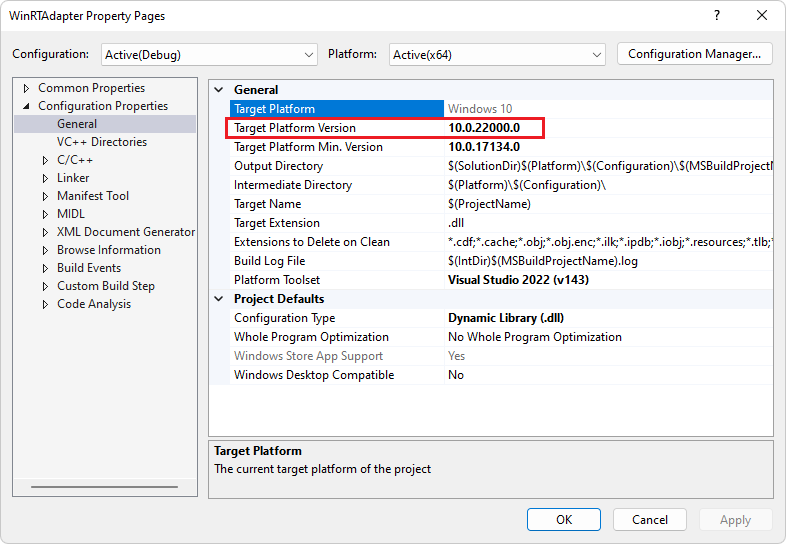786x544 pixels.
Task: Expand the Code Analysis node arrow
Action: pos(45,304)
